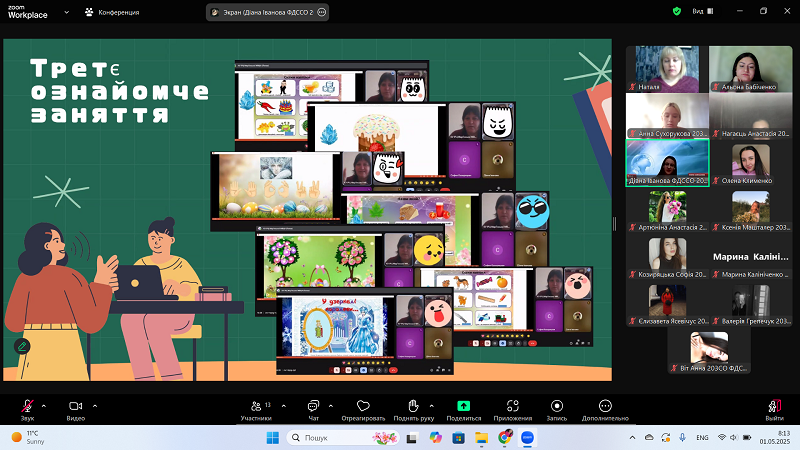Leave meeting with Выйти button
800x450 pixels.
pyautogui.click(x=774, y=410)
